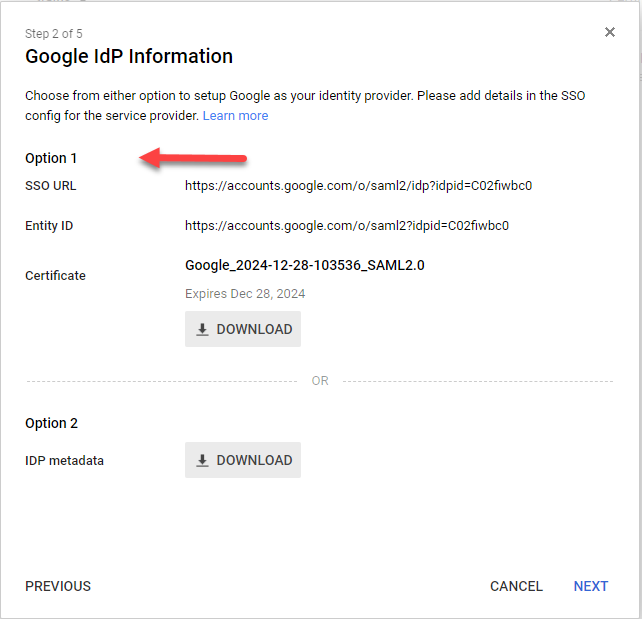Click certificate name Google_2024-12-28-103536_SAML2.0

[305, 265]
